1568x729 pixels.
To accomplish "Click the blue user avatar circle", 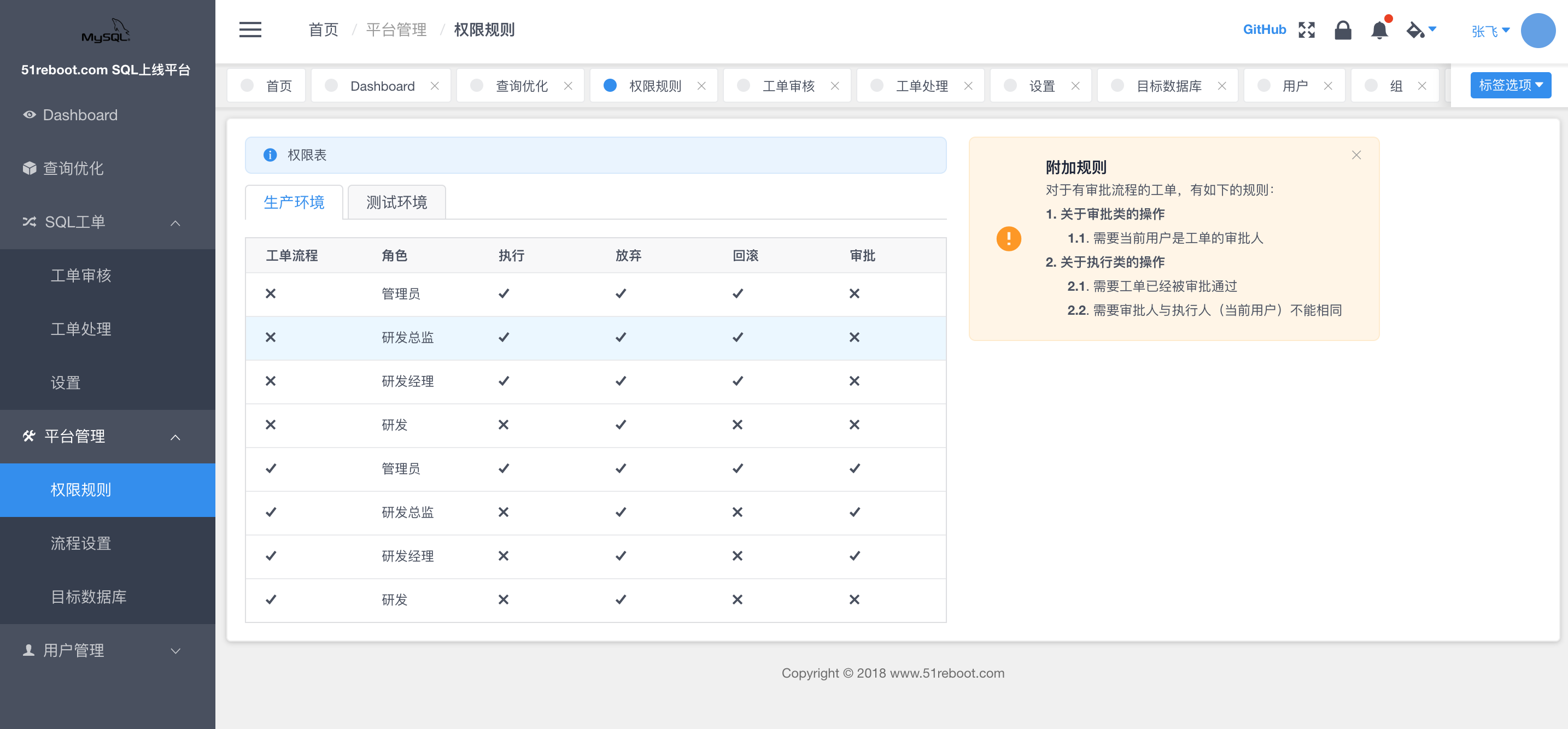I will [x=1538, y=31].
